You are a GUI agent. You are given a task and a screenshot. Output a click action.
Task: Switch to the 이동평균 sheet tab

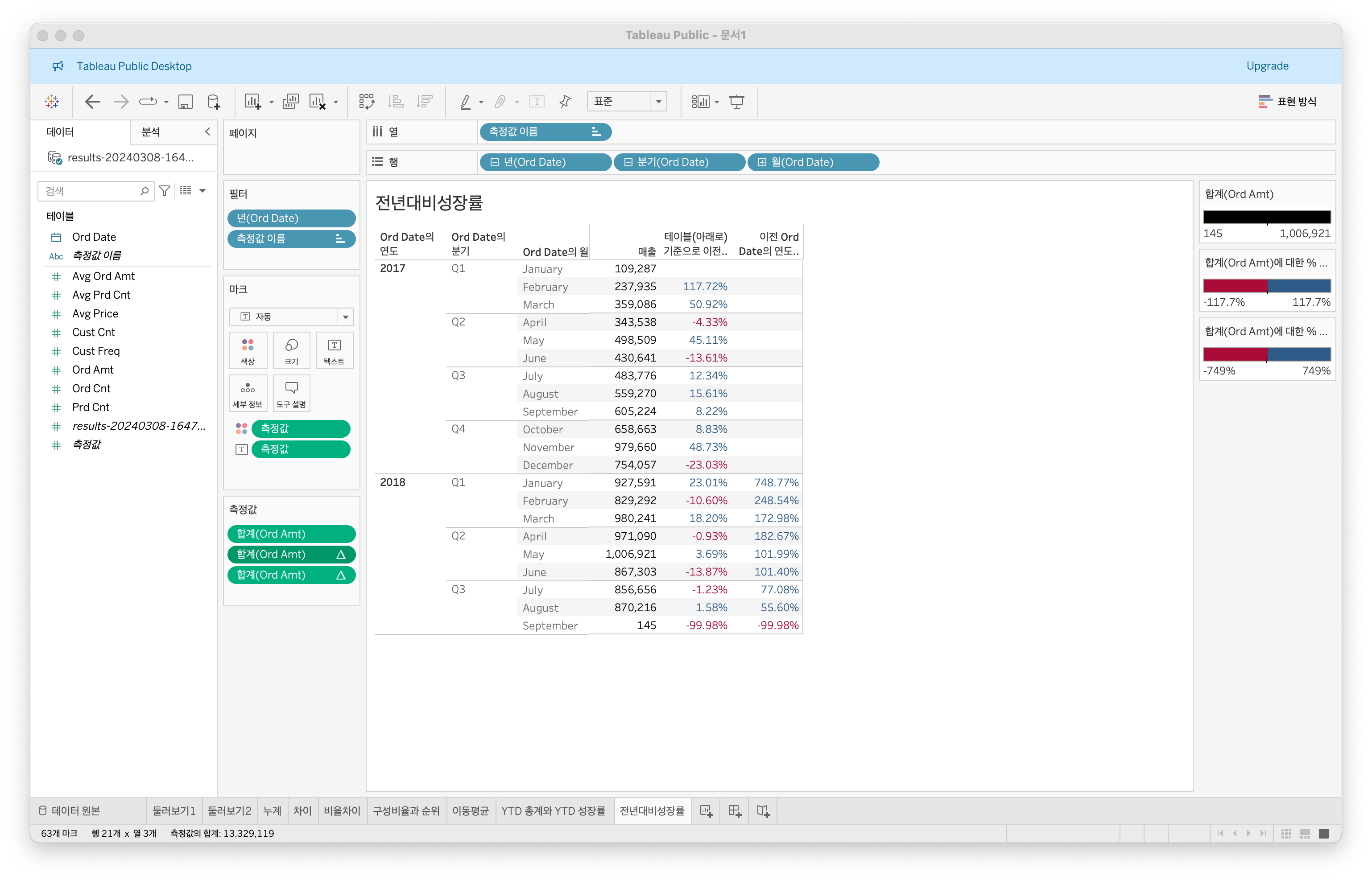coord(470,811)
